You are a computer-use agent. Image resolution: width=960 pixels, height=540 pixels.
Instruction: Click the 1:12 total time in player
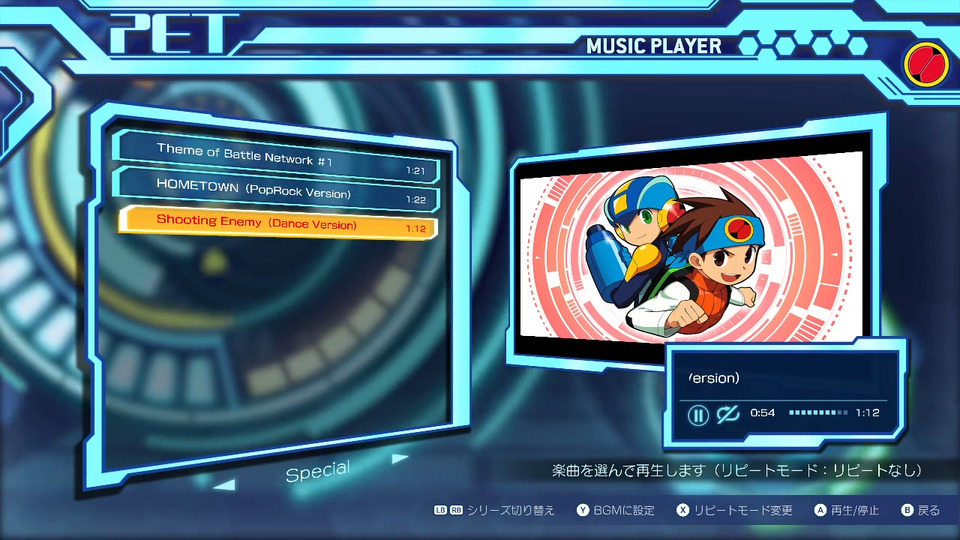[x=868, y=413]
